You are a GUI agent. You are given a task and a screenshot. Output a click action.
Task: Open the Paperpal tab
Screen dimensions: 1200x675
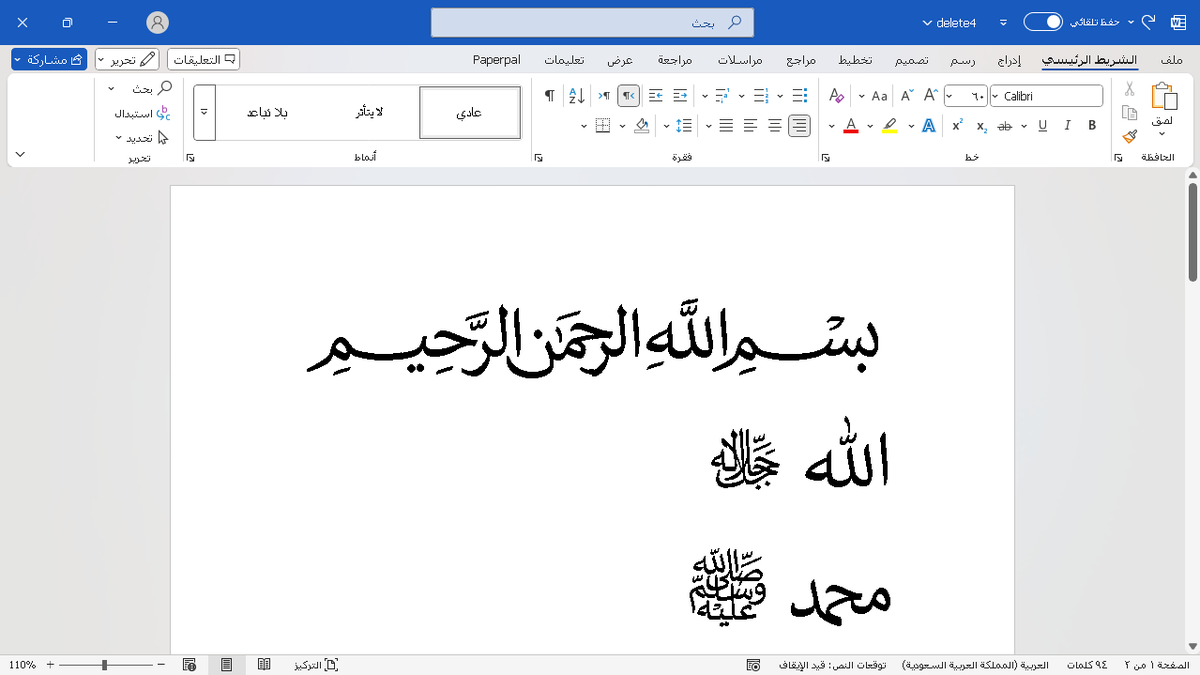click(497, 60)
